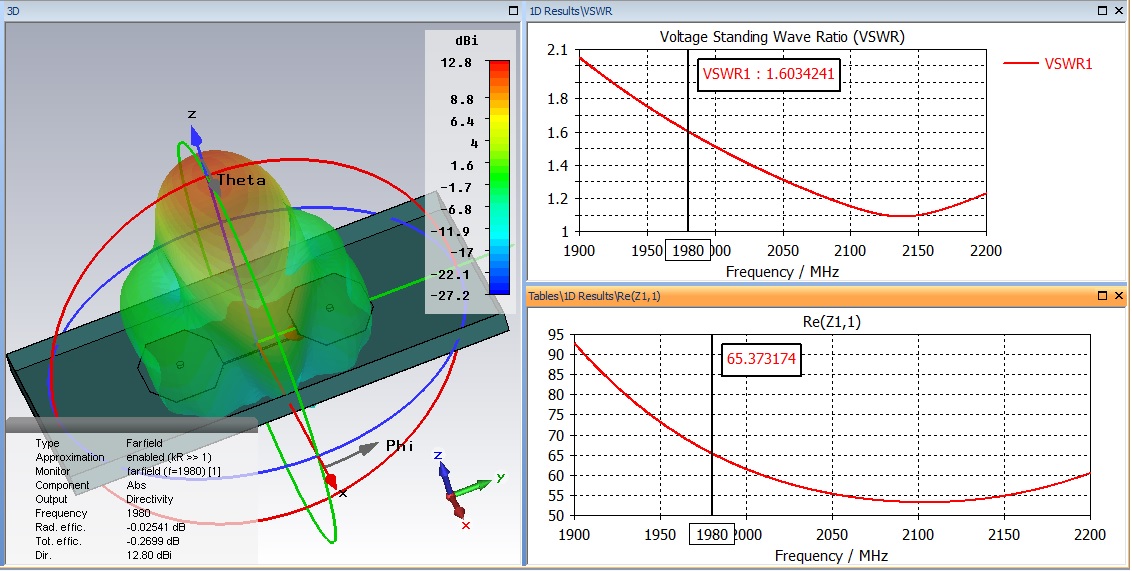The height and width of the screenshot is (571, 1132).
Task: Click the blue z-axis arrowhead of farfield plot
Action: click(195, 135)
